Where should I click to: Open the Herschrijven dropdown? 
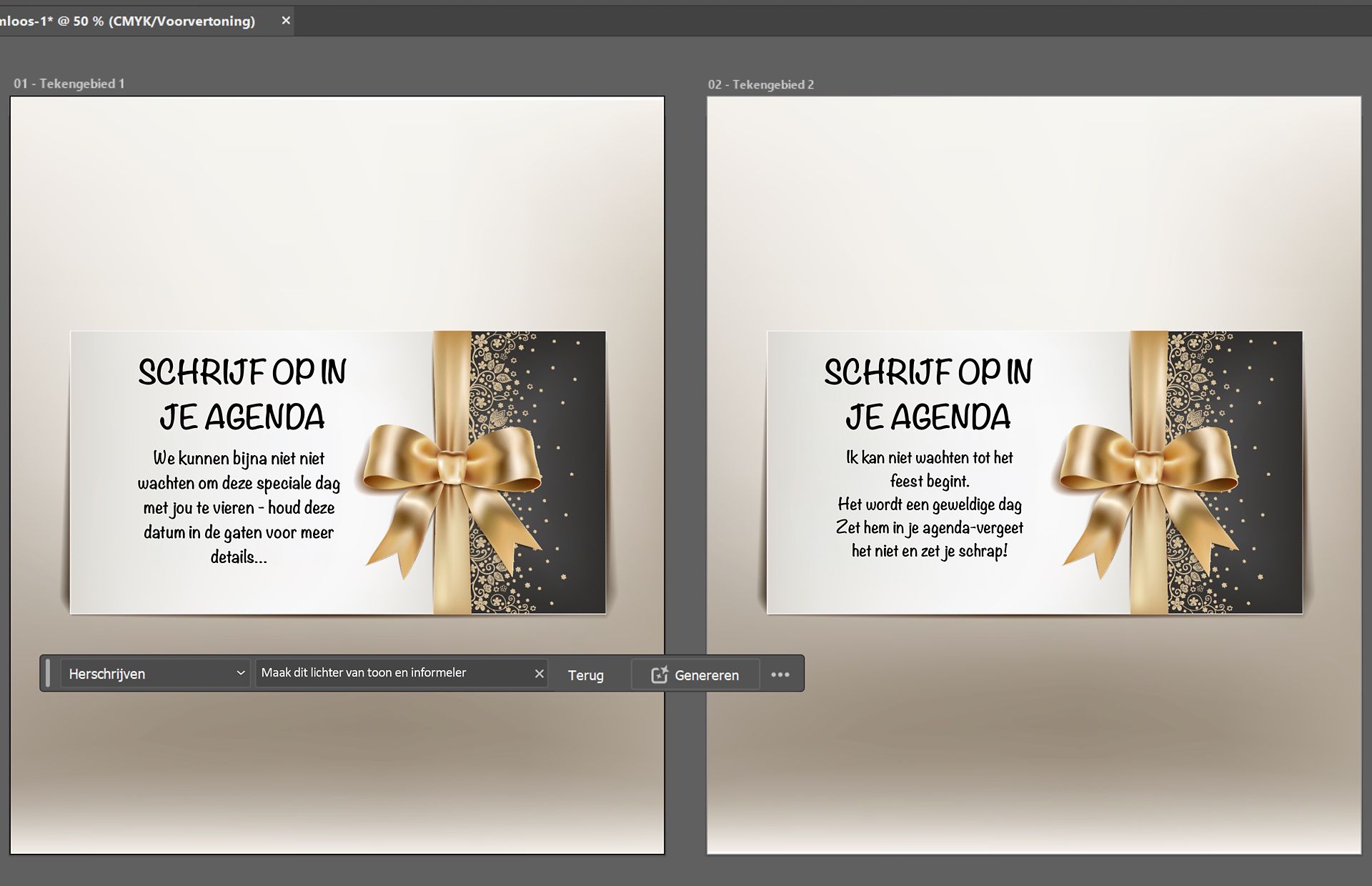tap(155, 674)
